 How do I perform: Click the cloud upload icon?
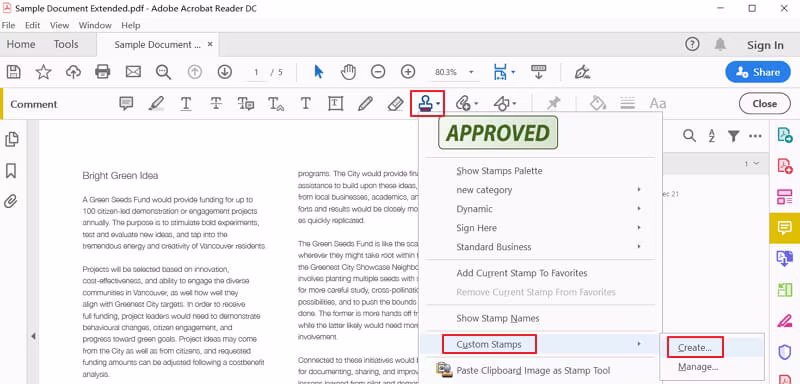click(x=73, y=72)
